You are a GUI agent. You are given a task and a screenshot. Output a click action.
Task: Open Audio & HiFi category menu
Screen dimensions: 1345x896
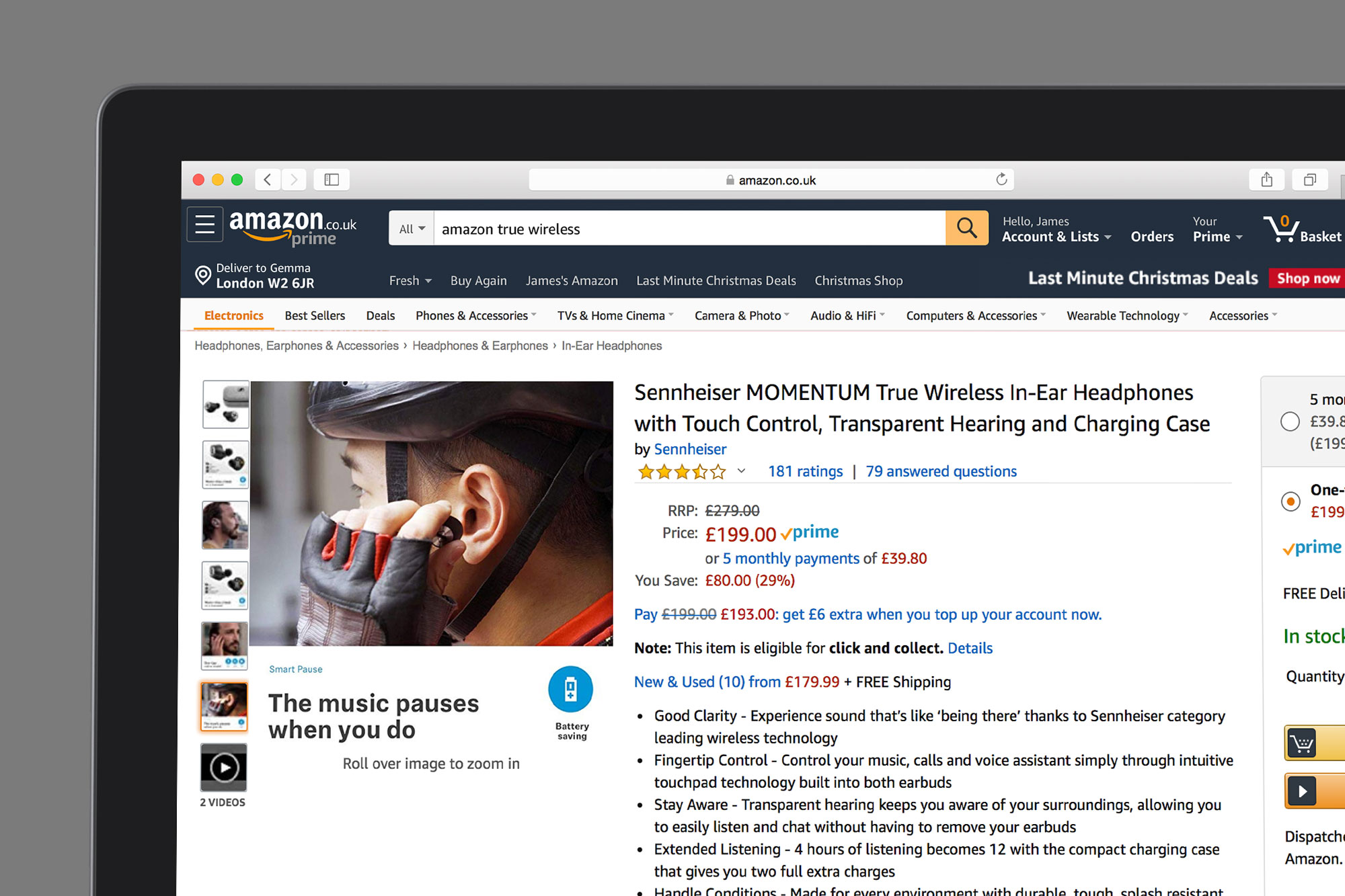(x=847, y=316)
